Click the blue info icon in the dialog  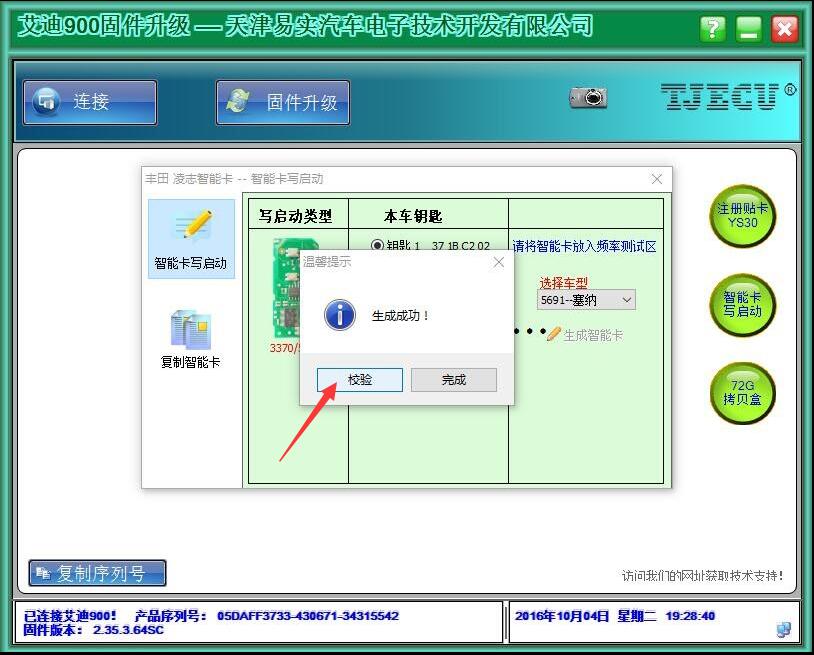coord(340,315)
